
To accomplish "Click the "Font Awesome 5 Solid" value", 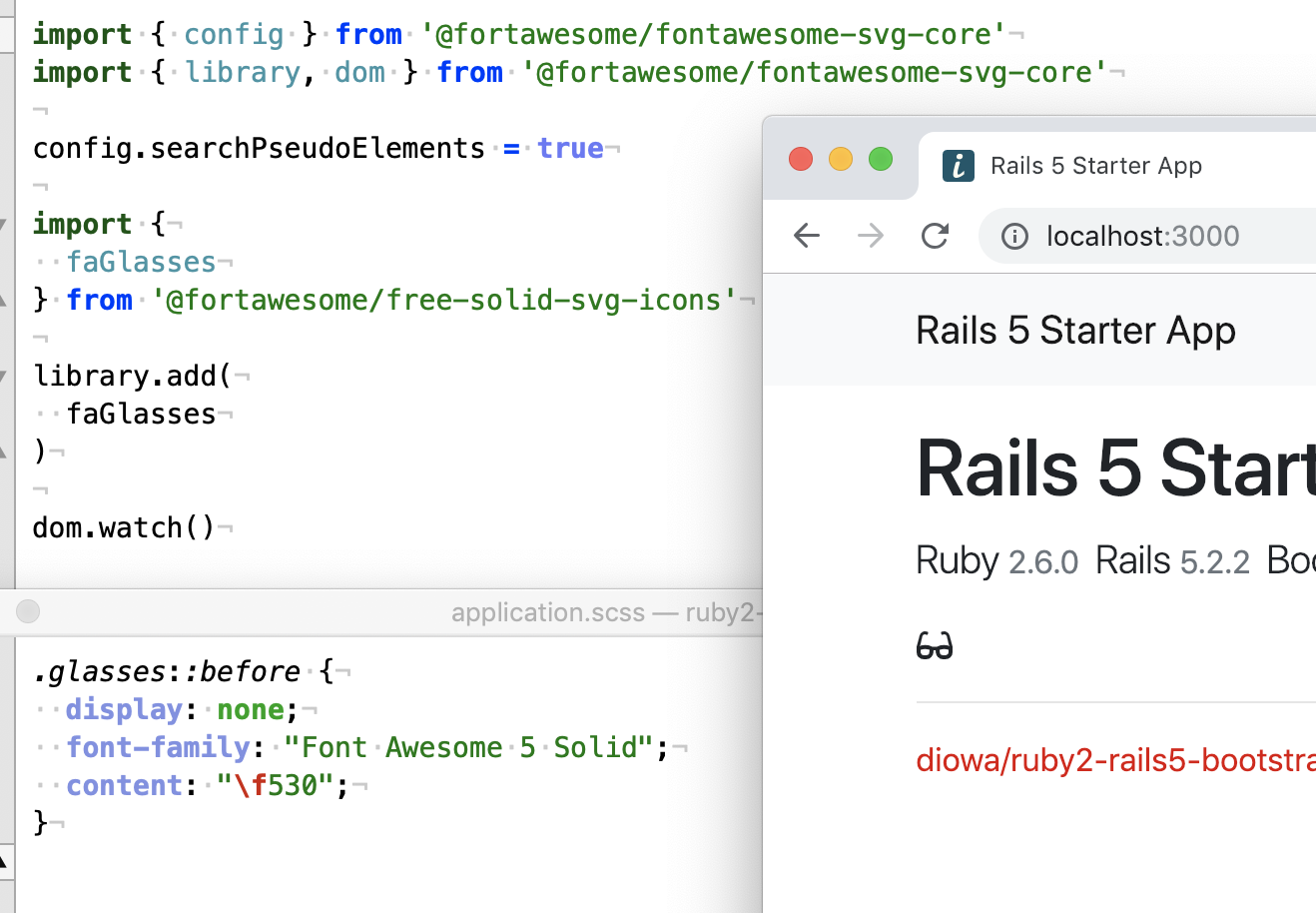I will pos(468,747).
